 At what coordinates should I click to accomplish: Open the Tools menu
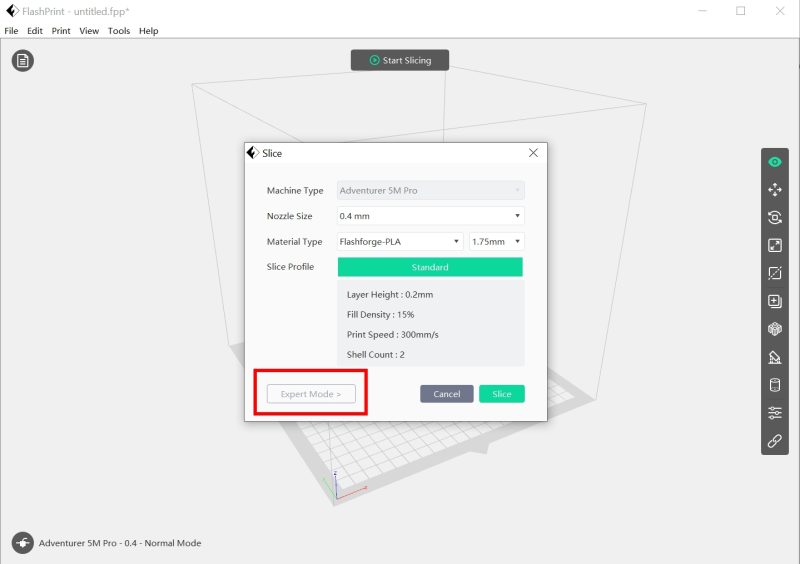(119, 31)
